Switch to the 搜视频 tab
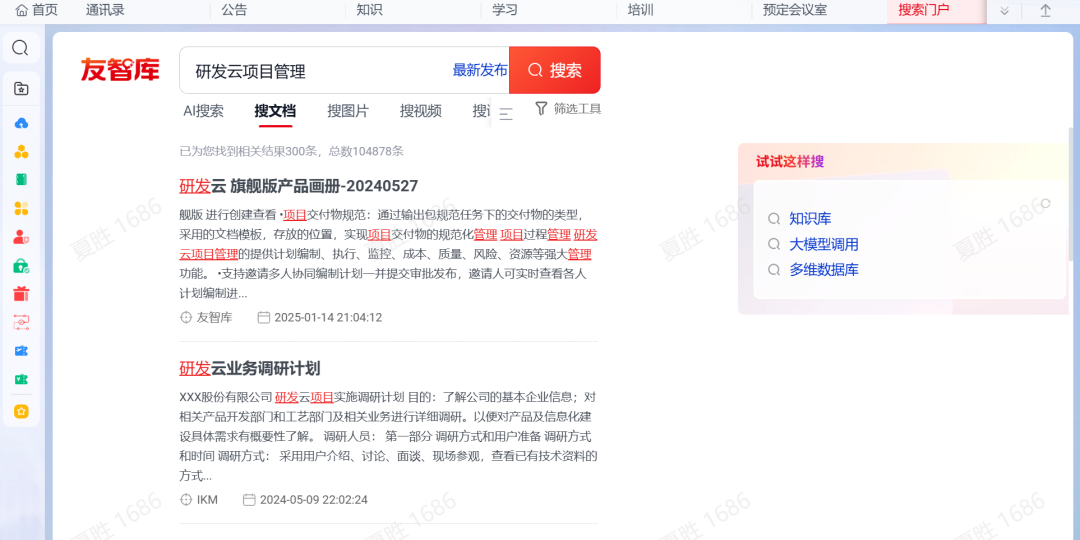Screen dimensions: 1080x540 point(421,111)
